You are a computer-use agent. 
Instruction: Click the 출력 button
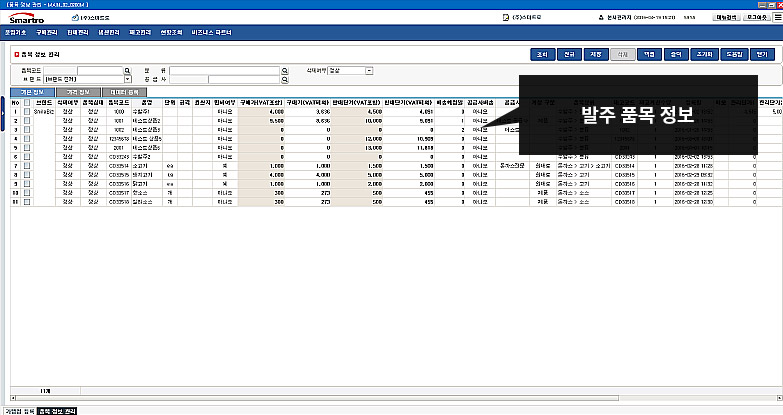click(x=676, y=54)
